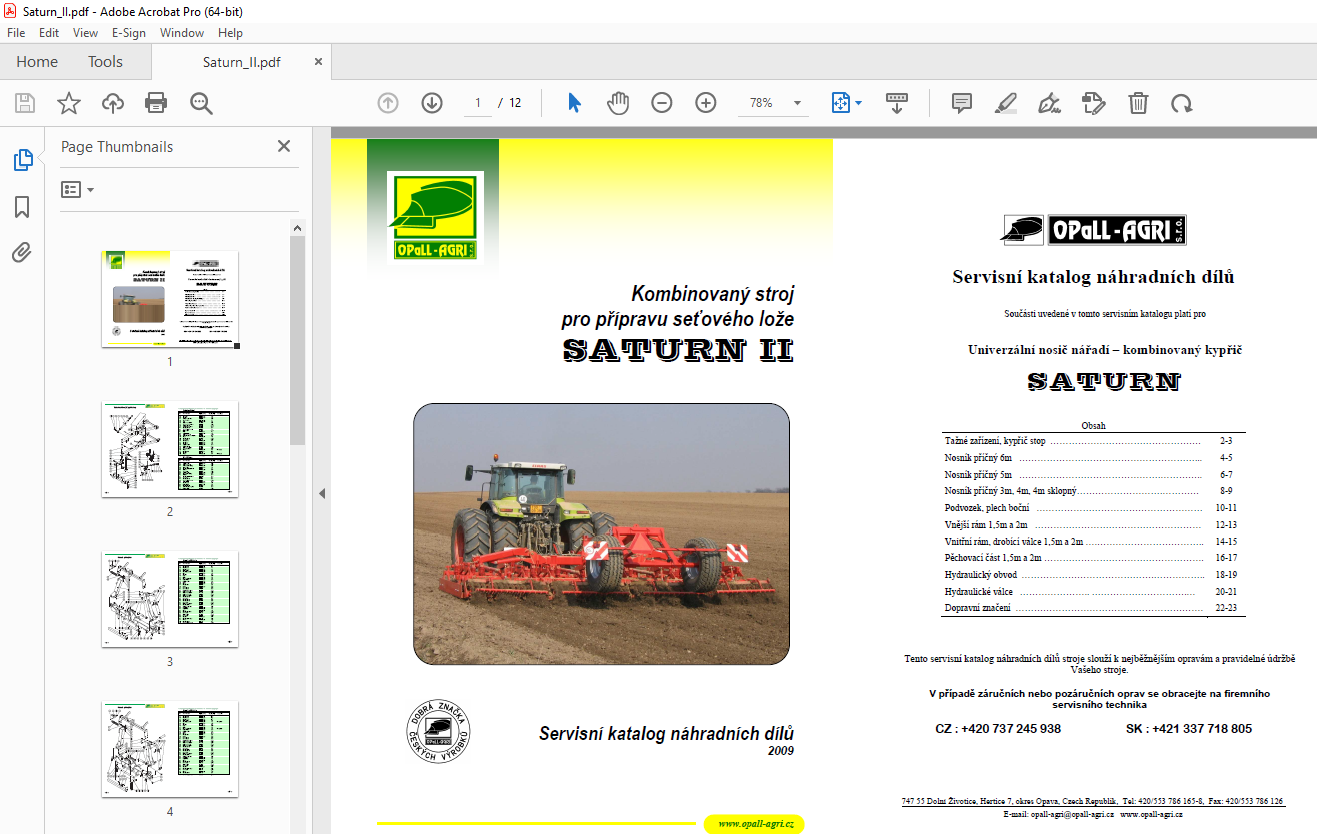Select the Saturn_II.pdf document tab
The height and width of the screenshot is (834, 1317).
[x=241, y=62]
